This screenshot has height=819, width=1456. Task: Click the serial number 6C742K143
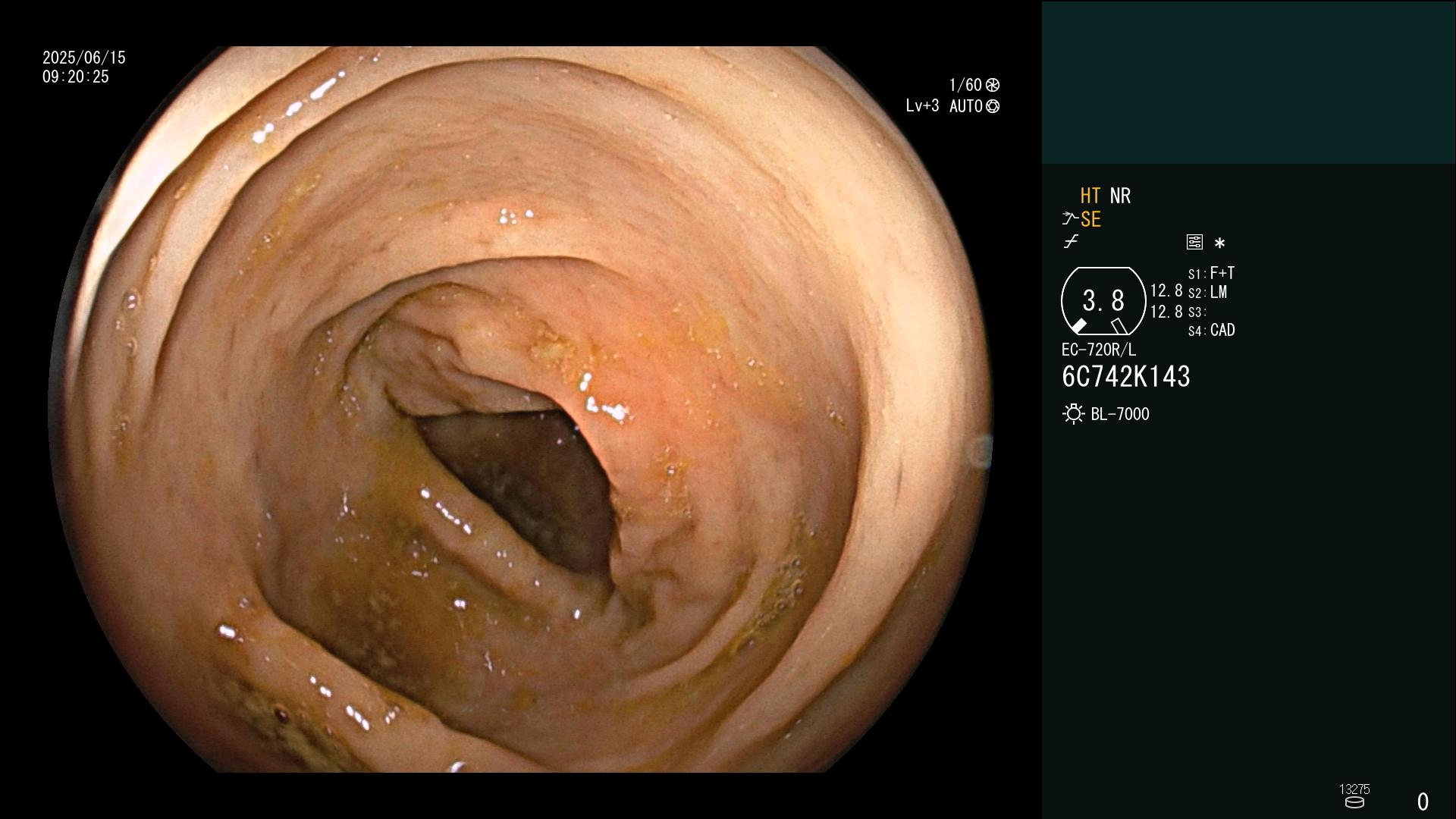[1126, 377]
